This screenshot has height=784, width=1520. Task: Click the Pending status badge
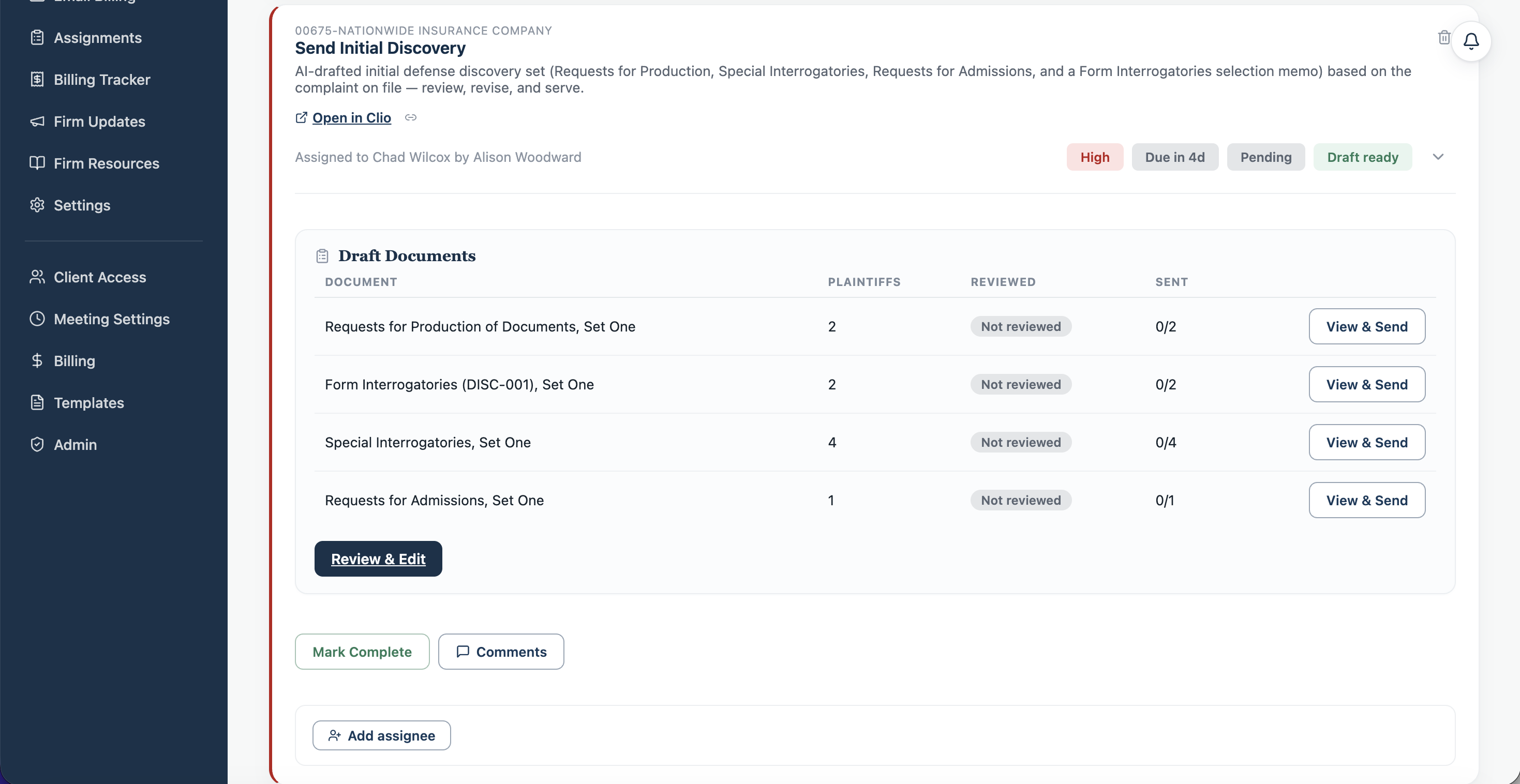[x=1265, y=157]
